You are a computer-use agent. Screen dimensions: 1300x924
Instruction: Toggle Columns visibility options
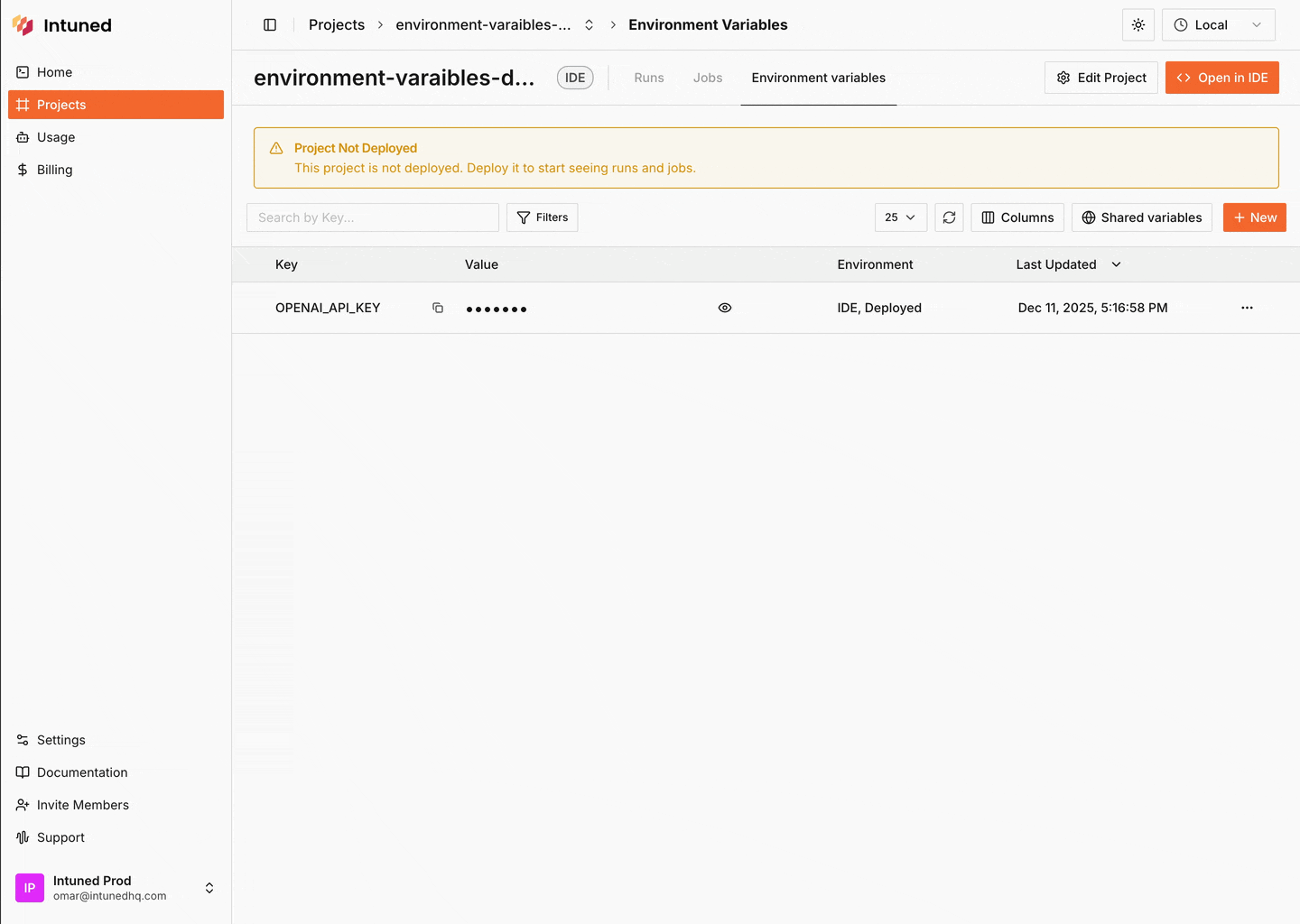[1017, 217]
